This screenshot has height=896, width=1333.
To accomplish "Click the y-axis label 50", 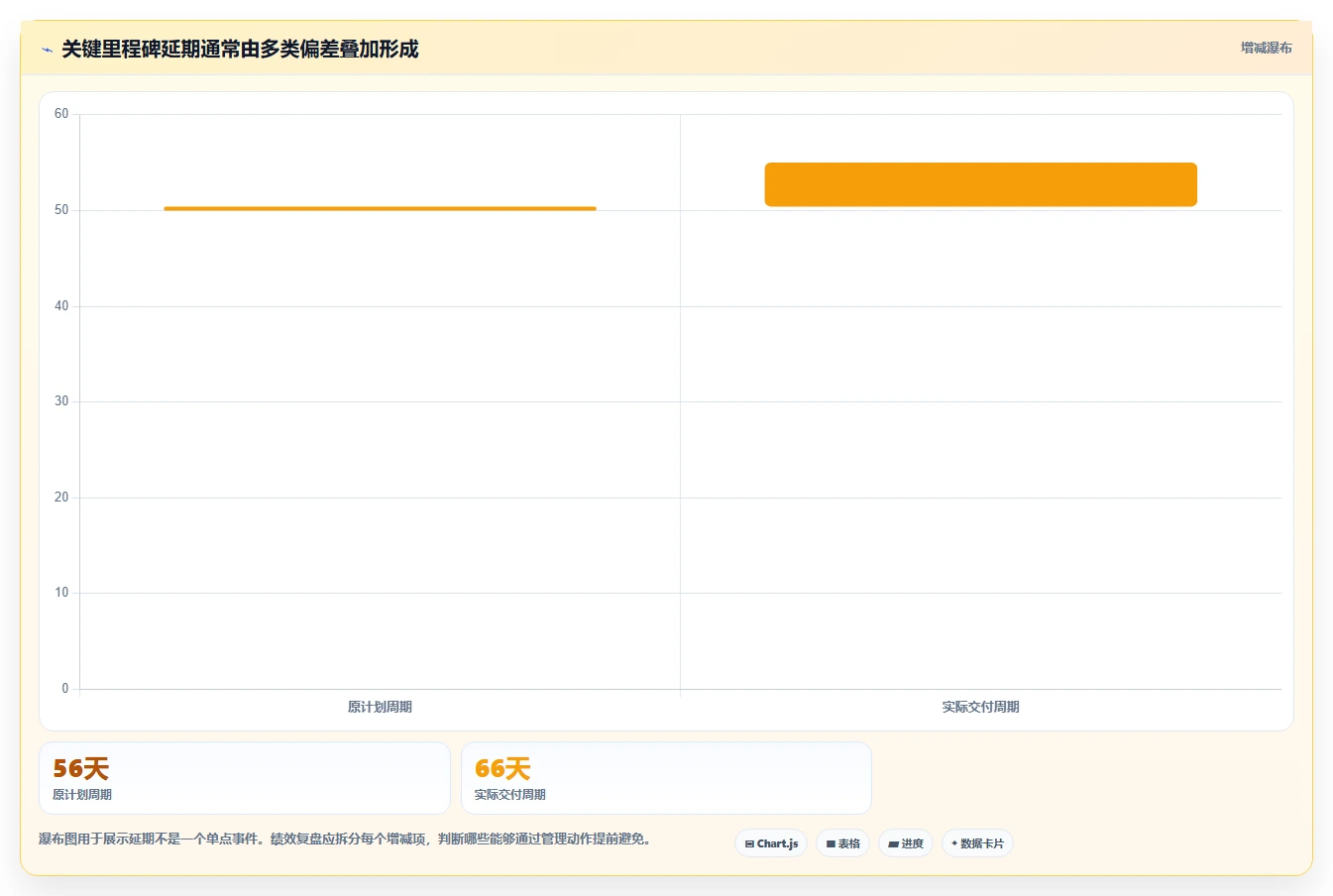I will 61,210.
